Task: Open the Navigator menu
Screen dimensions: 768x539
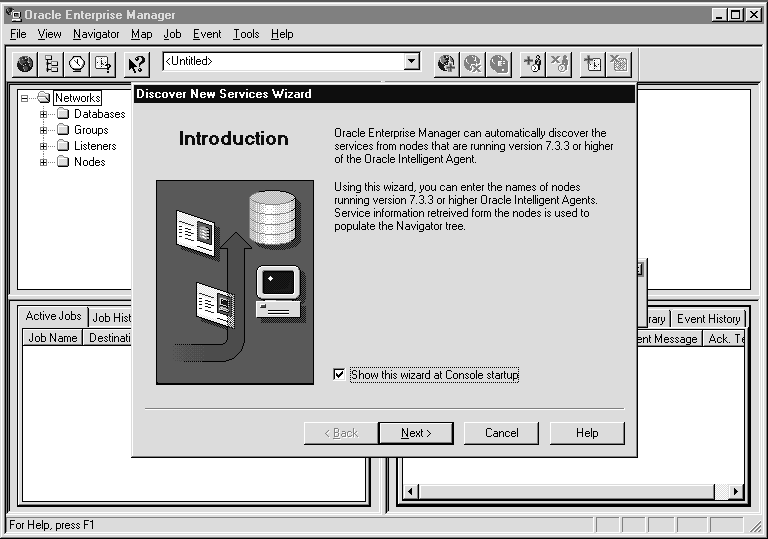Action: click(x=96, y=34)
